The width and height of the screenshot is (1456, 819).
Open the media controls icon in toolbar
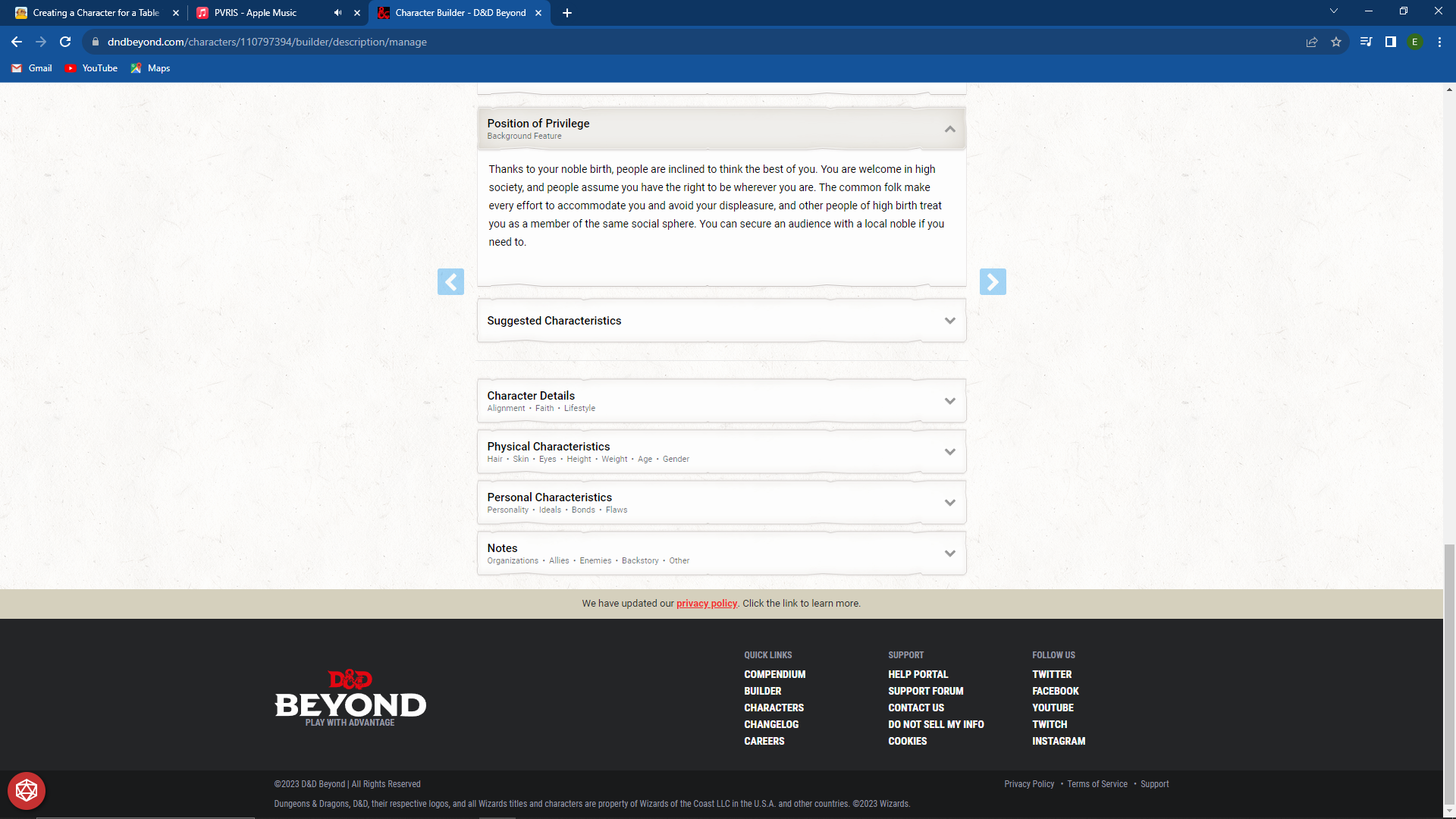pos(1365,42)
